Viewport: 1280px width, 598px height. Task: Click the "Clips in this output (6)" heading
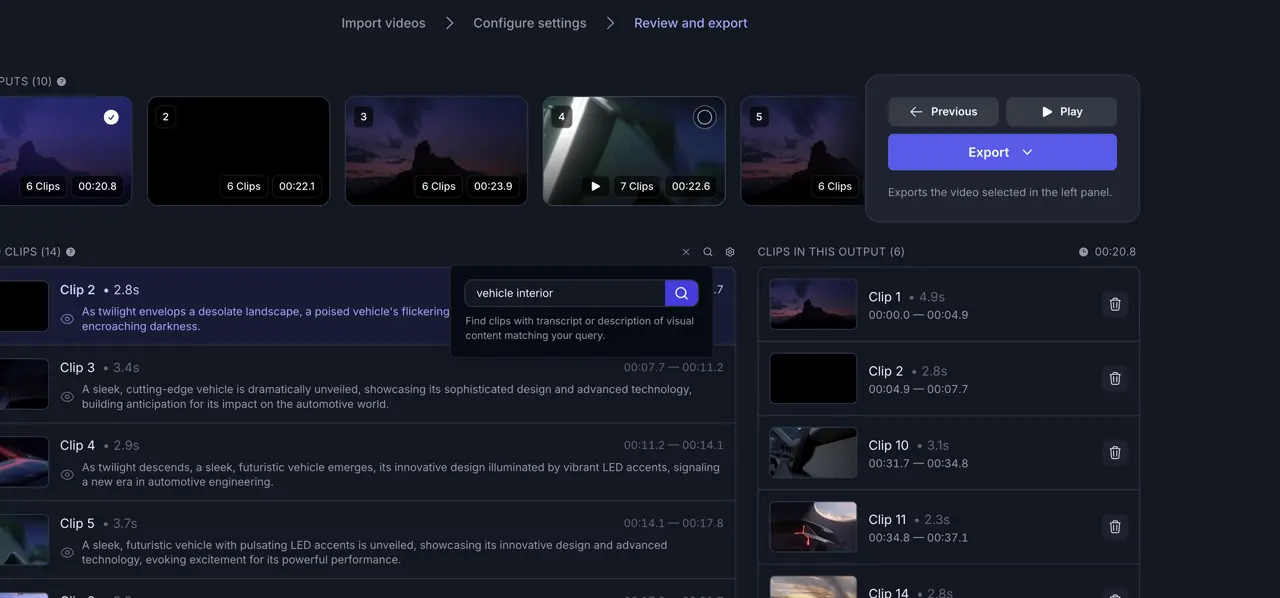831,252
